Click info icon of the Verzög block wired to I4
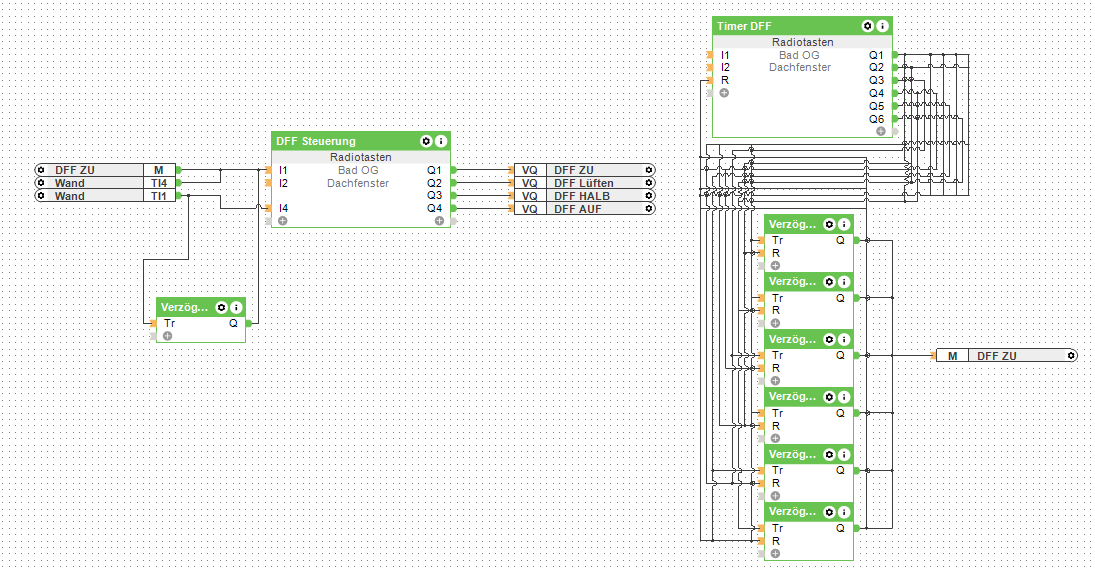The image size is (1095, 572). tap(237, 307)
